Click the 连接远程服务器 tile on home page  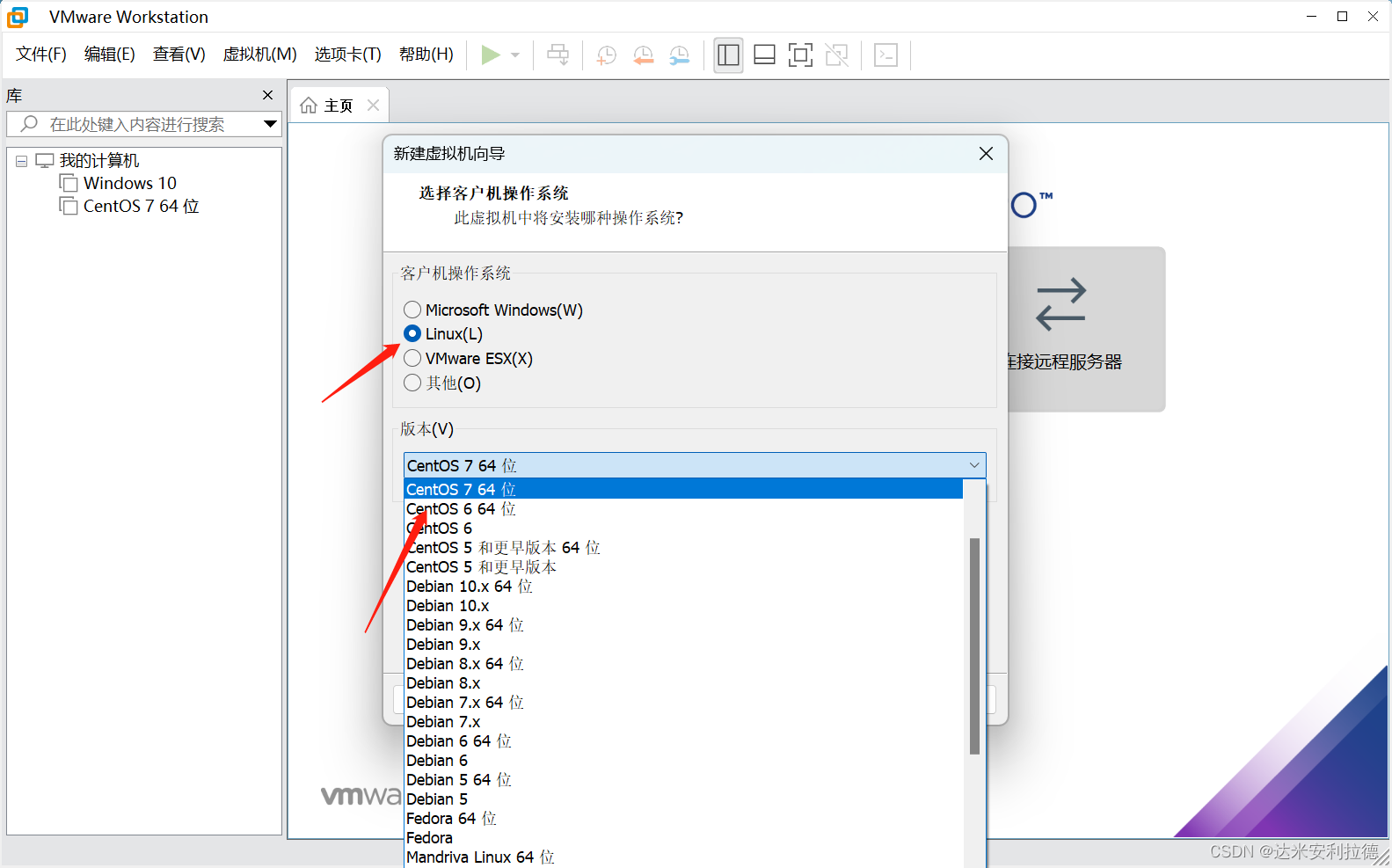click(x=1085, y=329)
